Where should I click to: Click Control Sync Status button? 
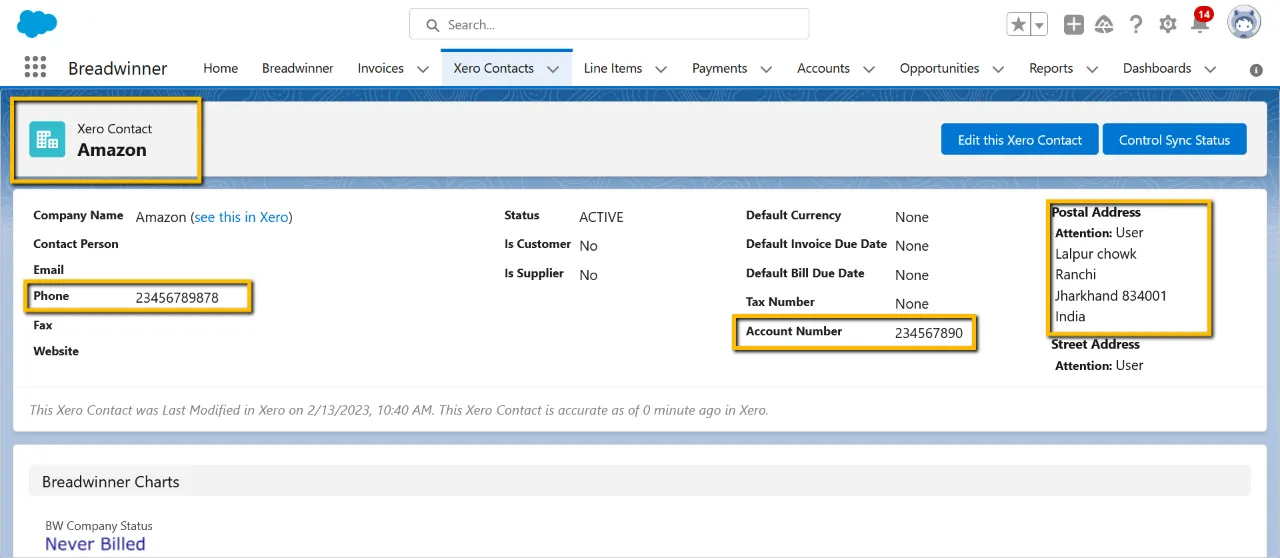[x=1174, y=140]
